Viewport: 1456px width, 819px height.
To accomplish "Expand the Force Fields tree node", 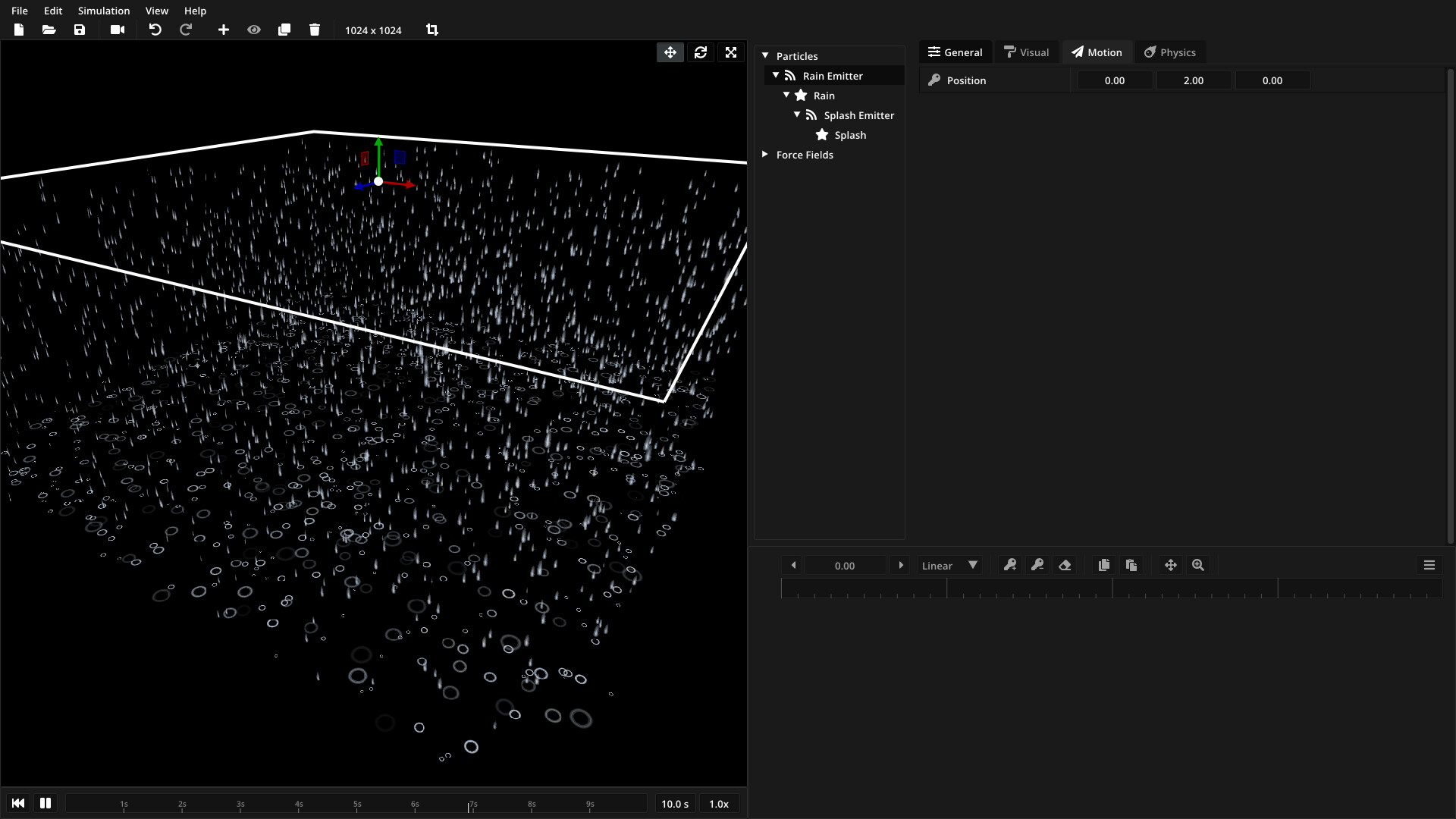I will 765,155.
